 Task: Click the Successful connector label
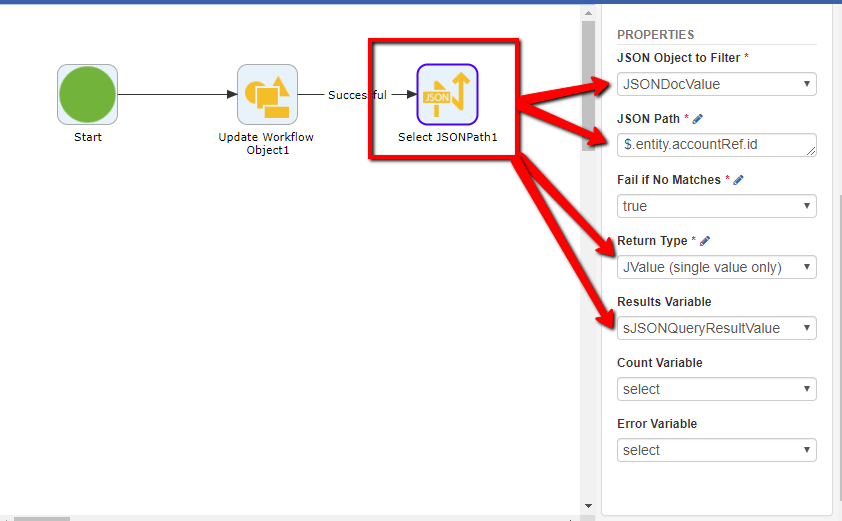click(357, 95)
